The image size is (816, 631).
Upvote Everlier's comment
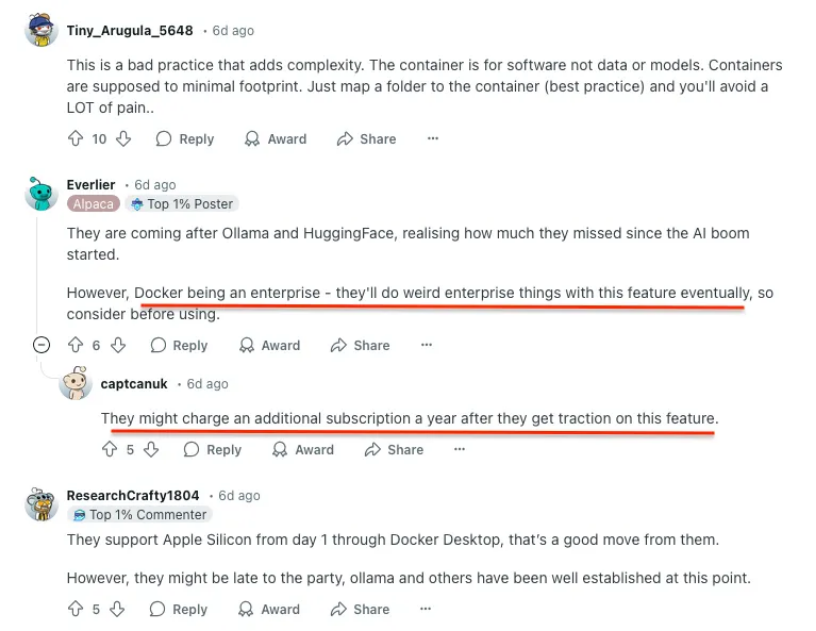pos(75,345)
